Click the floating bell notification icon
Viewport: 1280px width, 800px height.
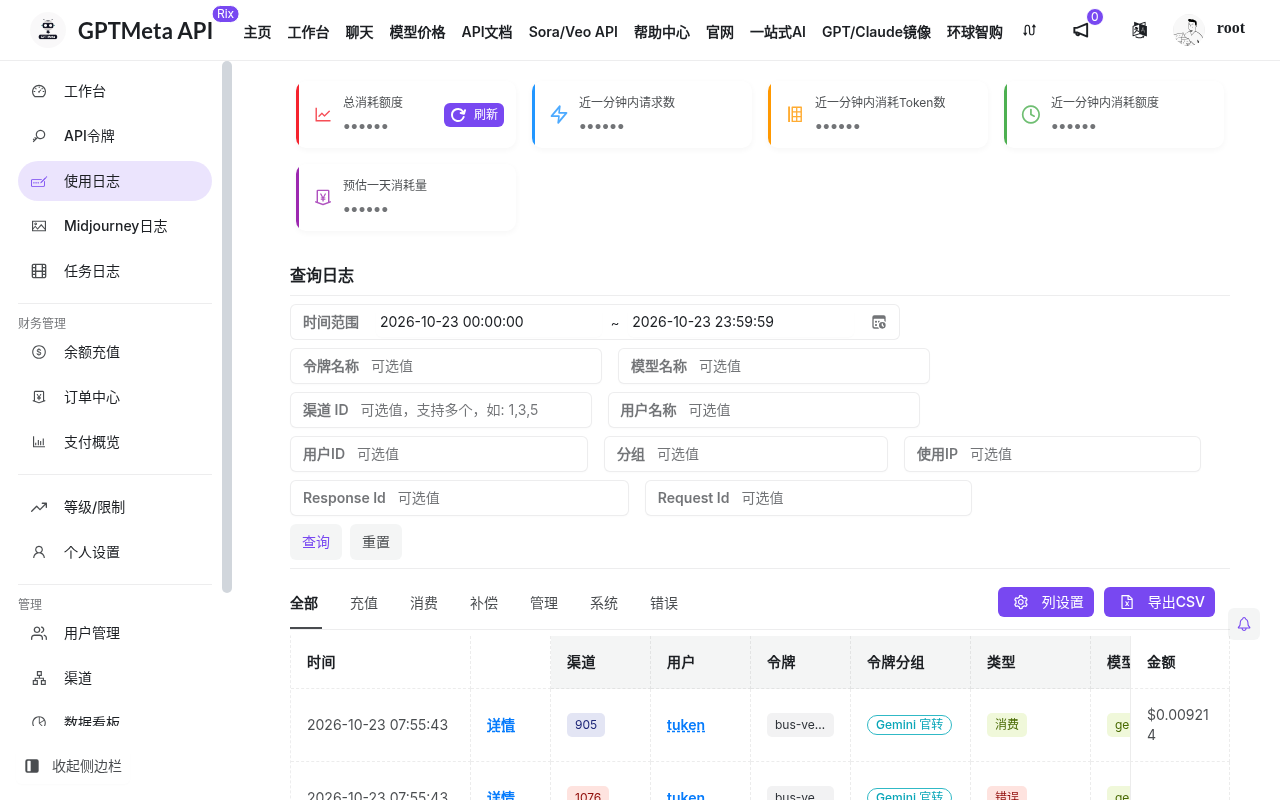(x=1244, y=624)
